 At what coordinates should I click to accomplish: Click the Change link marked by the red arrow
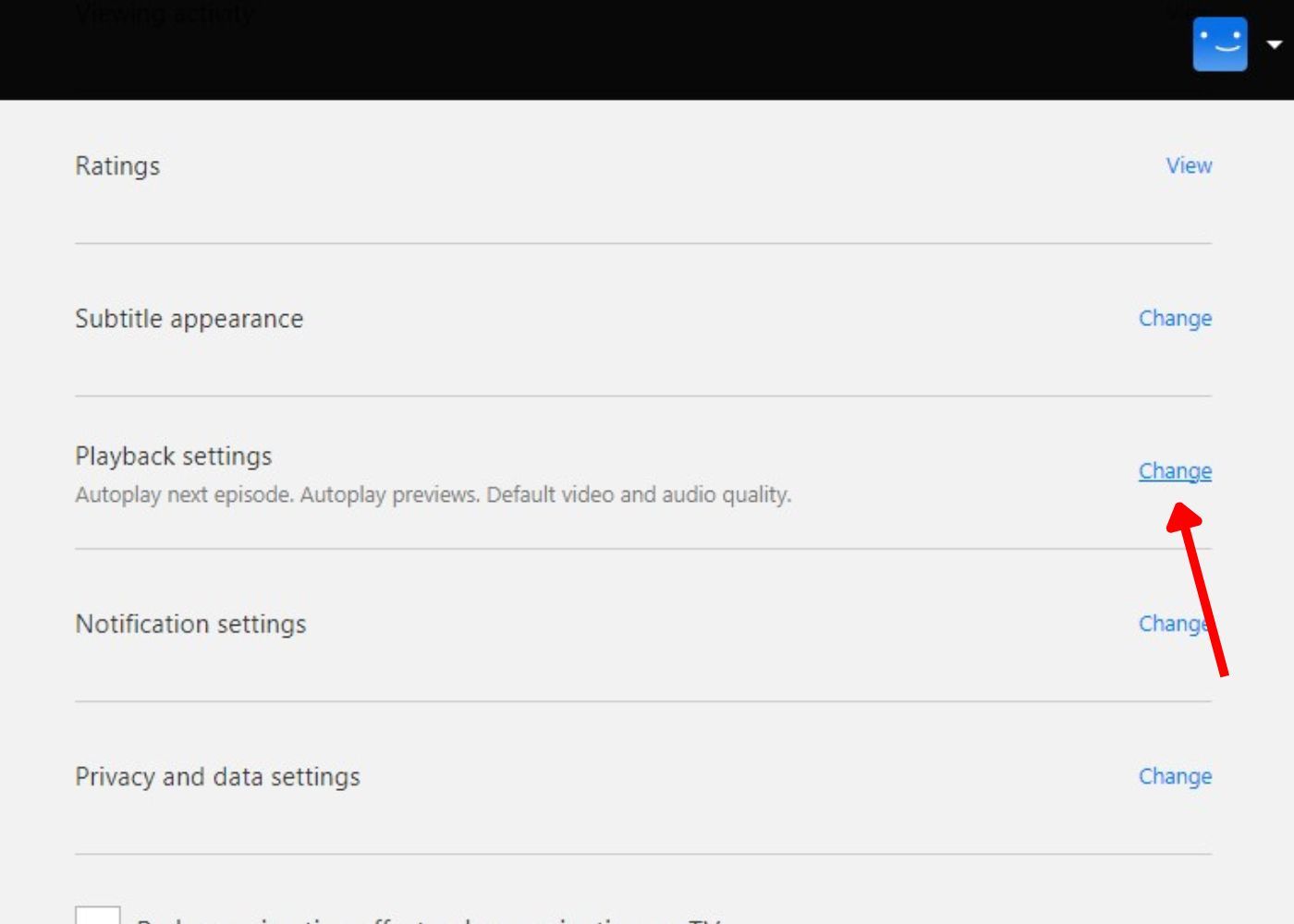(x=1175, y=470)
